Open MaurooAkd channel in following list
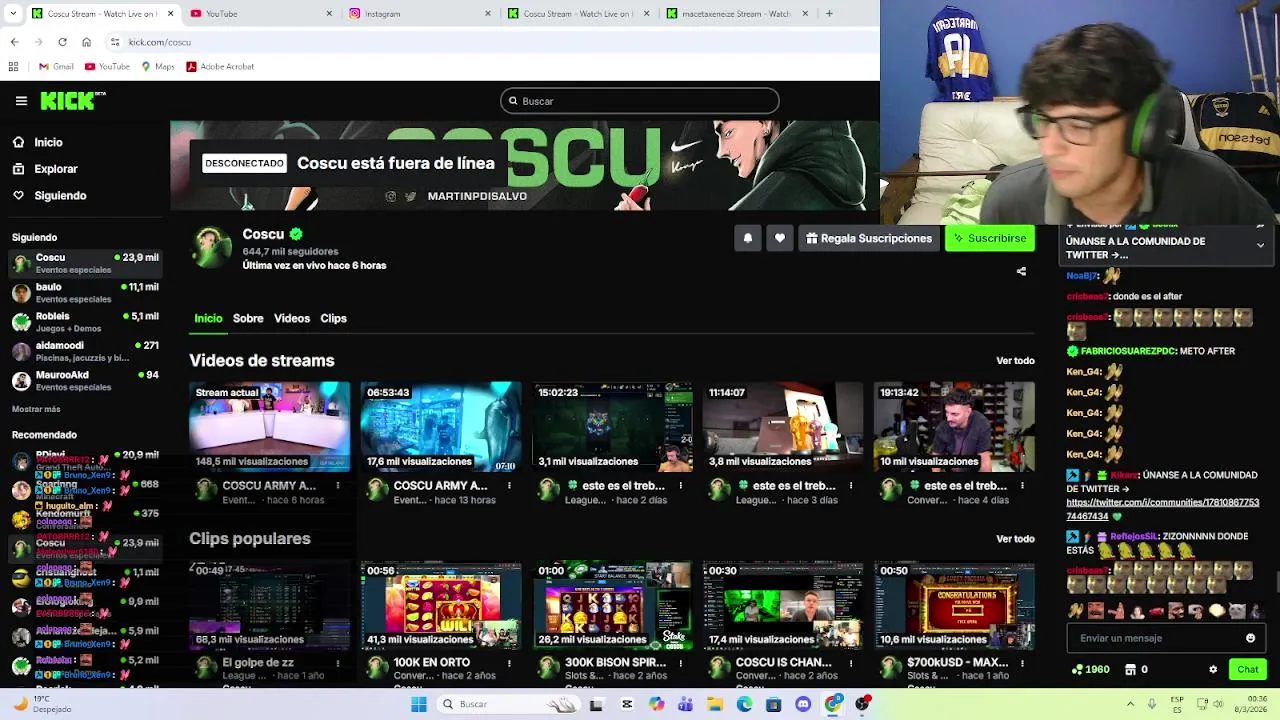This screenshot has width=1280, height=720. click(85, 380)
